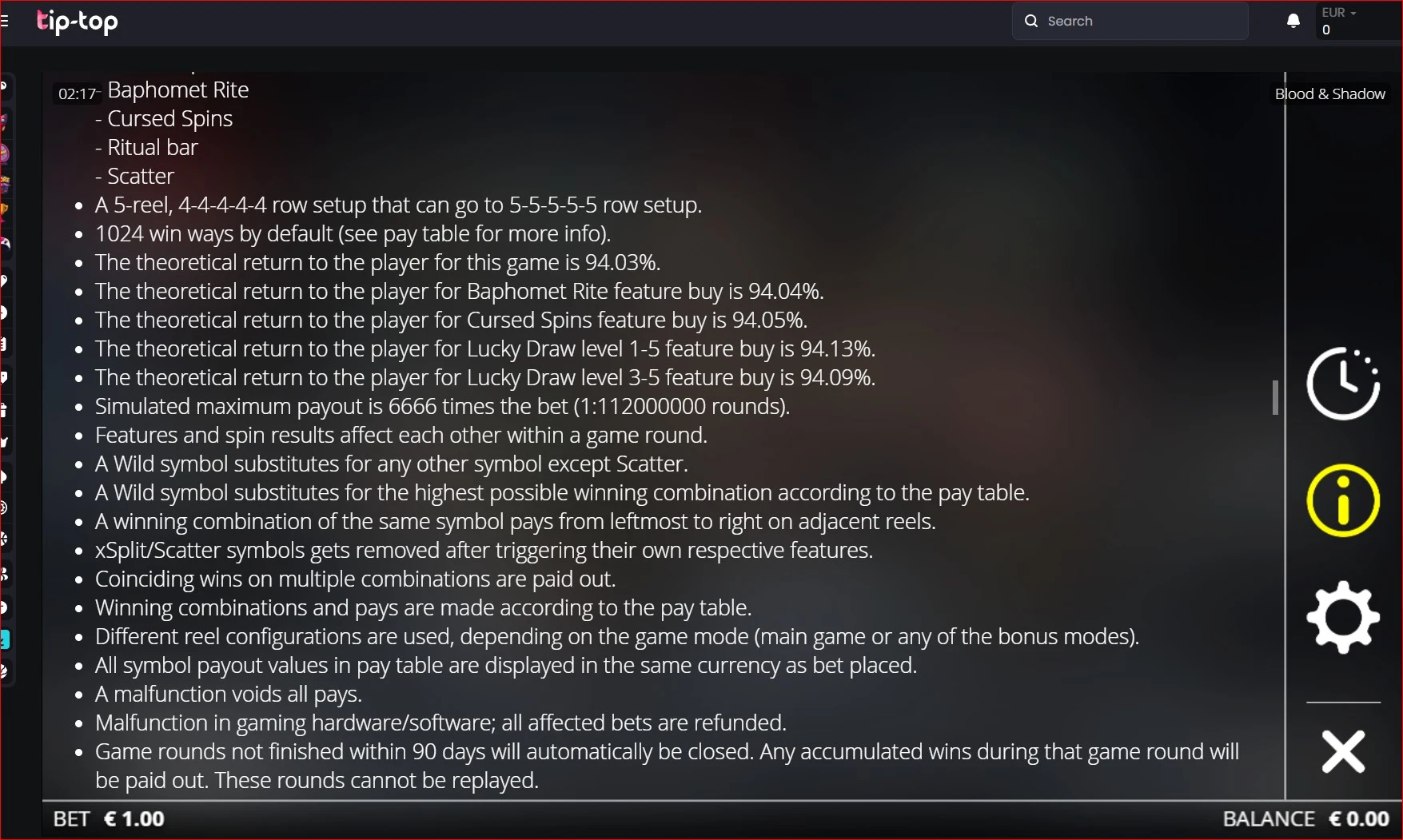Open the game history clock icon

click(x=1343, y=384)
